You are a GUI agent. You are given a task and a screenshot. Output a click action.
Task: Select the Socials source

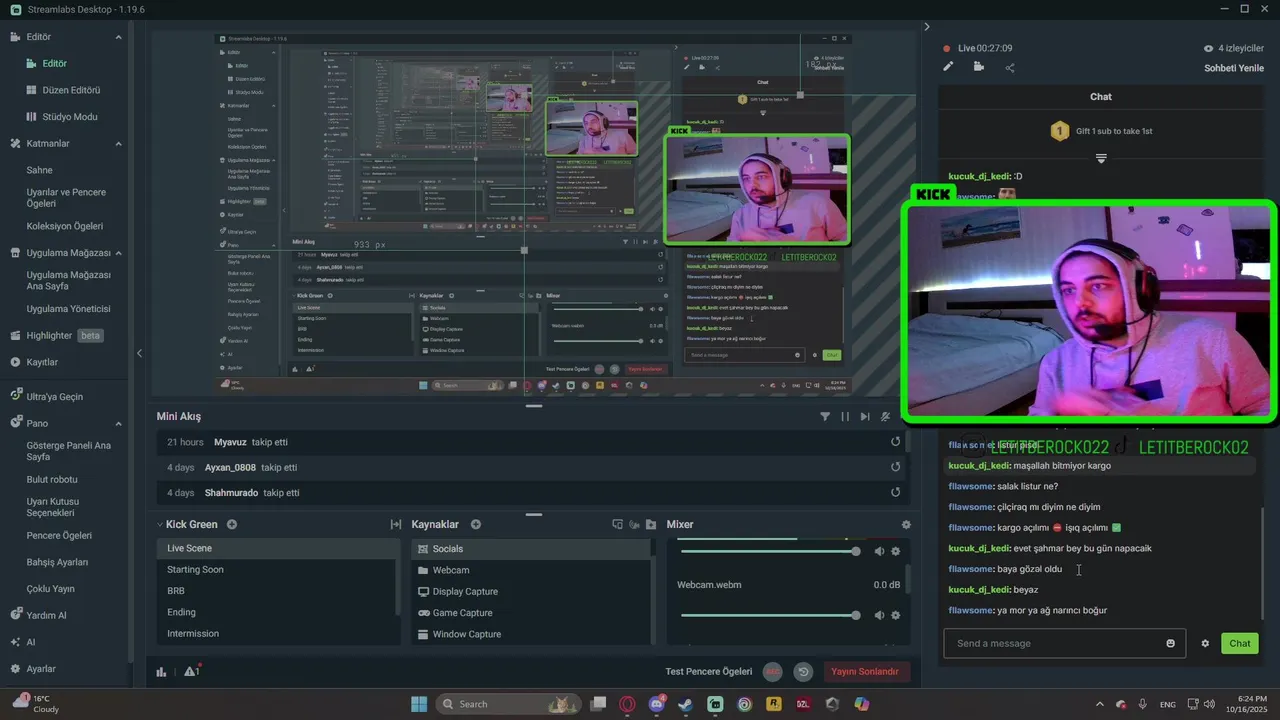coord(530,549)
